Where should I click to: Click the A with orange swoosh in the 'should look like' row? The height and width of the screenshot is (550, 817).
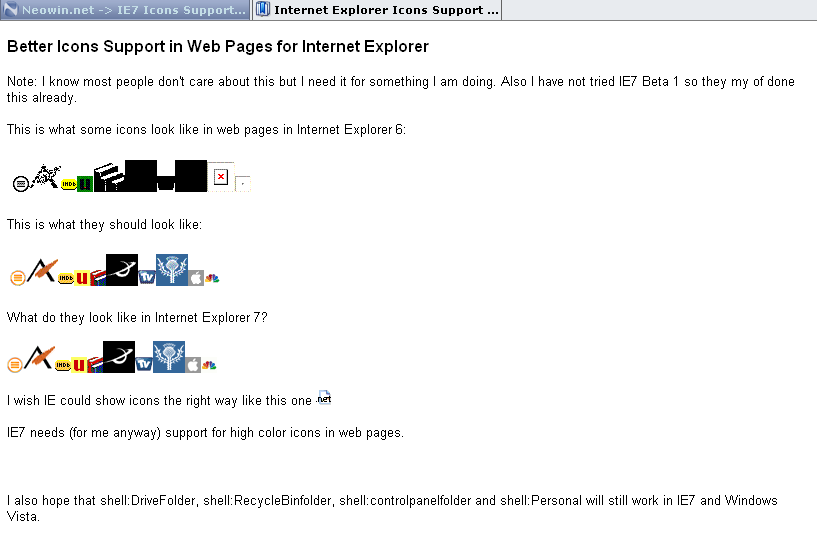[42, 270]
